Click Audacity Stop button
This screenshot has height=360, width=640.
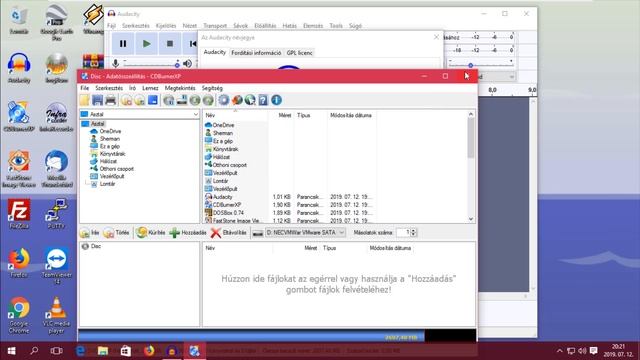pyautogui.click(x=170, y=44)
